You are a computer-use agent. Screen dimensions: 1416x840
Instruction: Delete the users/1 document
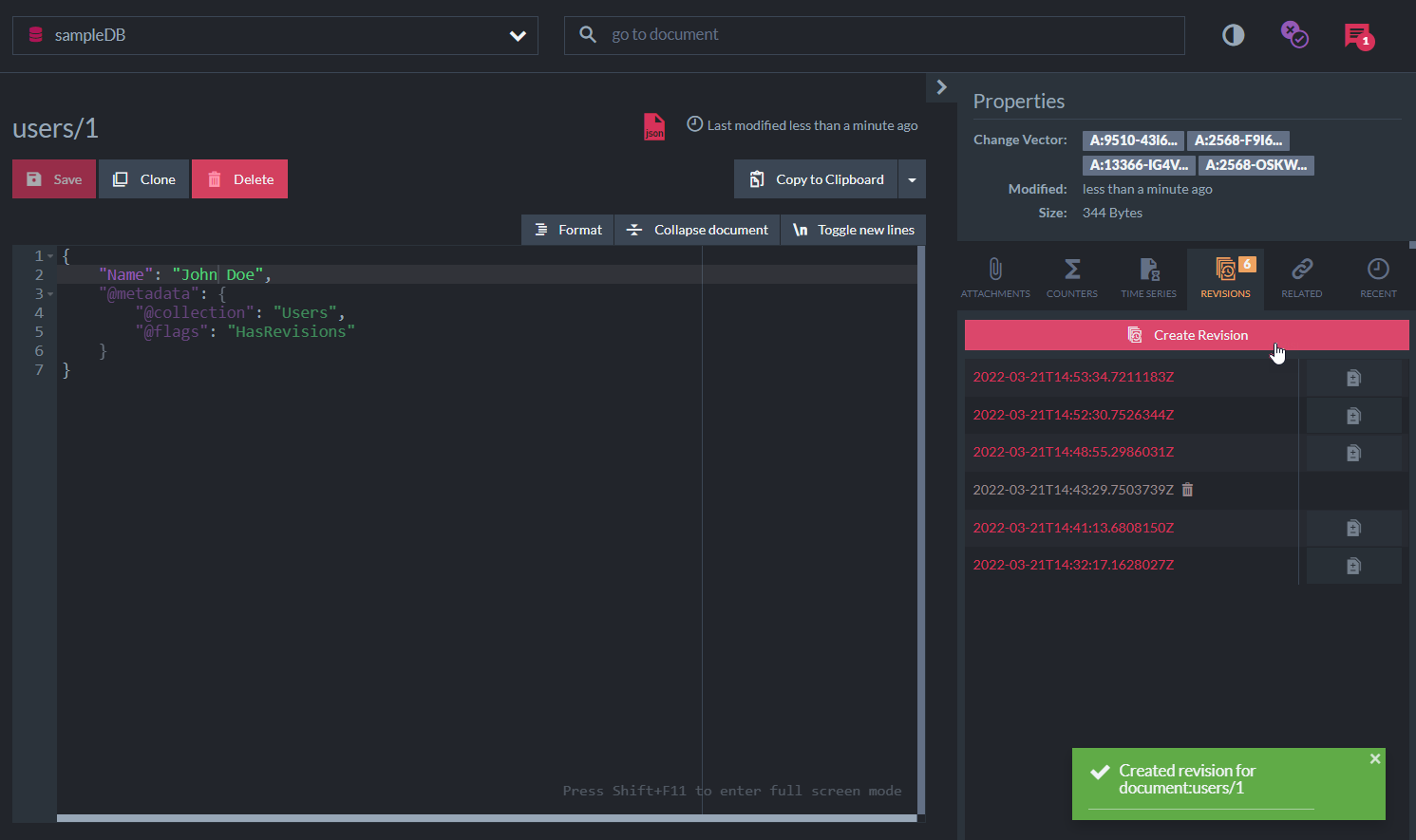click(x=240, y=179)
